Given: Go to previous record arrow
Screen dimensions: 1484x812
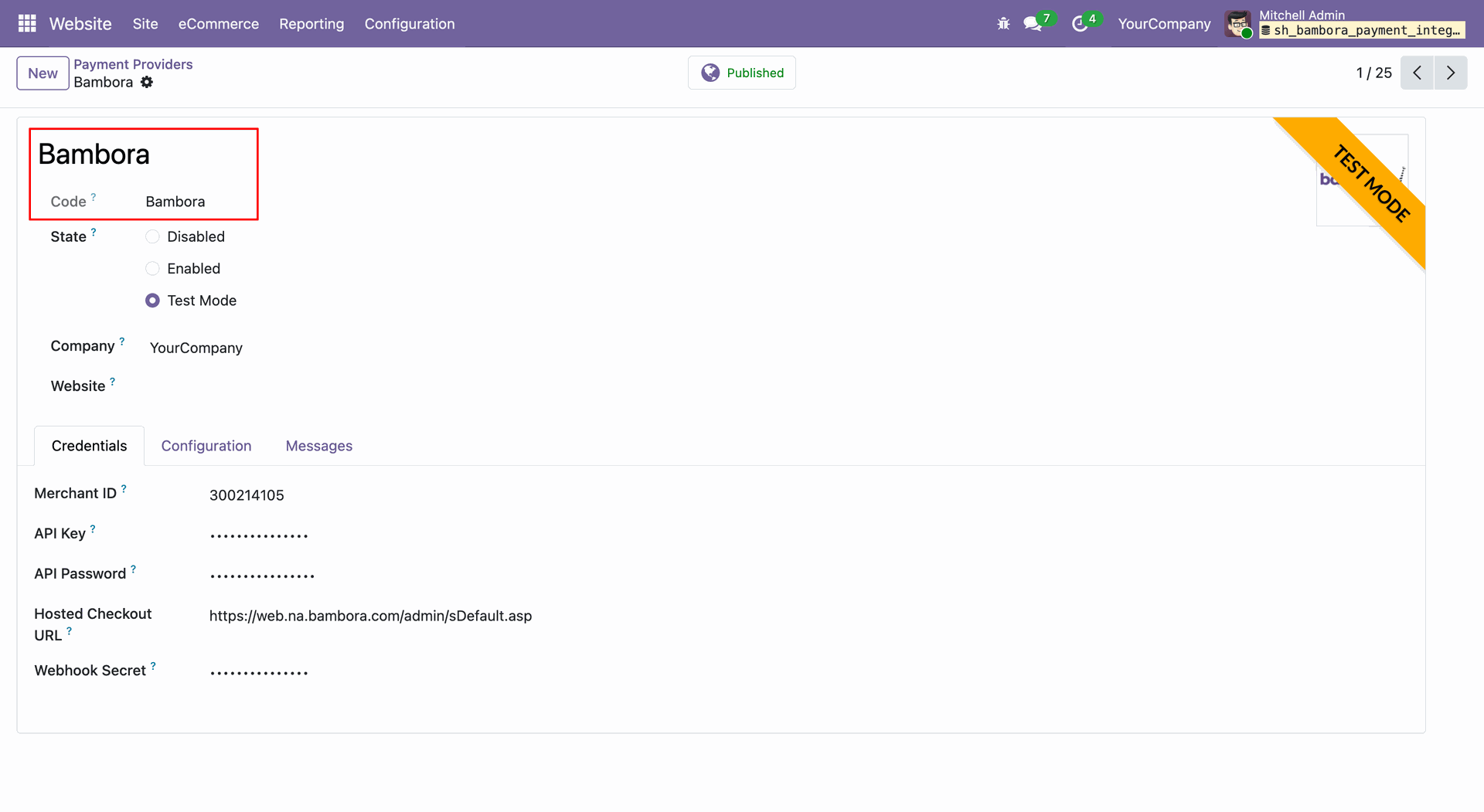Looking at the screenshot, I should pyautogui.click(x=1417, y=73).
